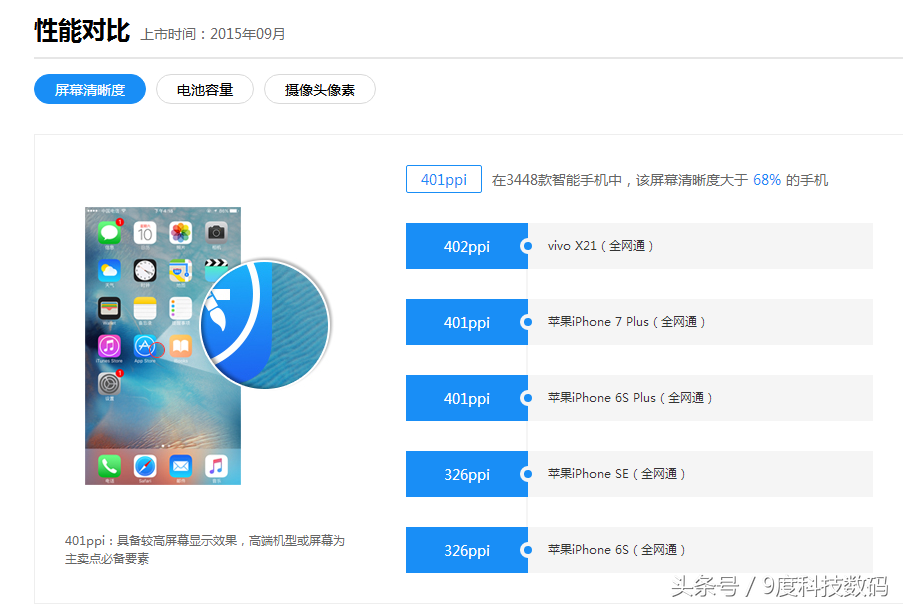This screenshot has width=903, height=606.
Task: Click the Camera icon on the phone screen
Action: click(x=216, y=233)
